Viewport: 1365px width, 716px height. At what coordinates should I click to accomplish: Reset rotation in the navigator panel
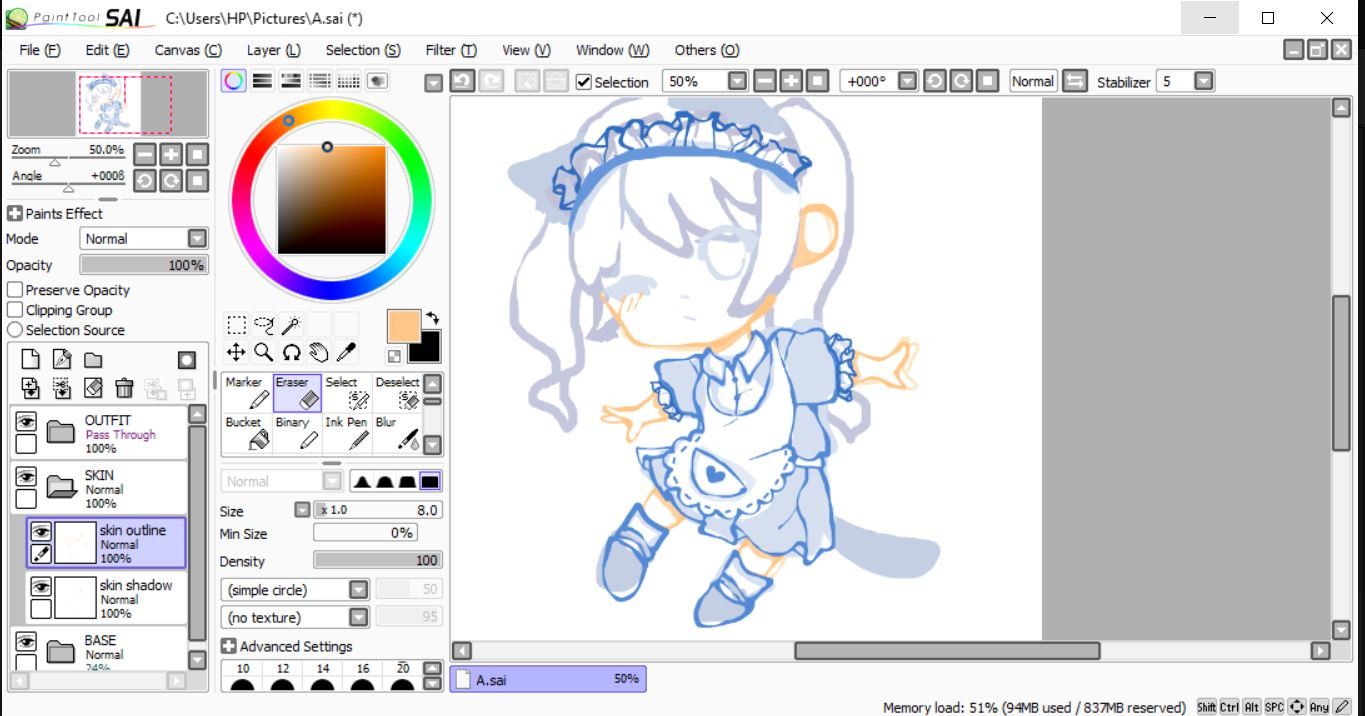click(x=197, y=180)
